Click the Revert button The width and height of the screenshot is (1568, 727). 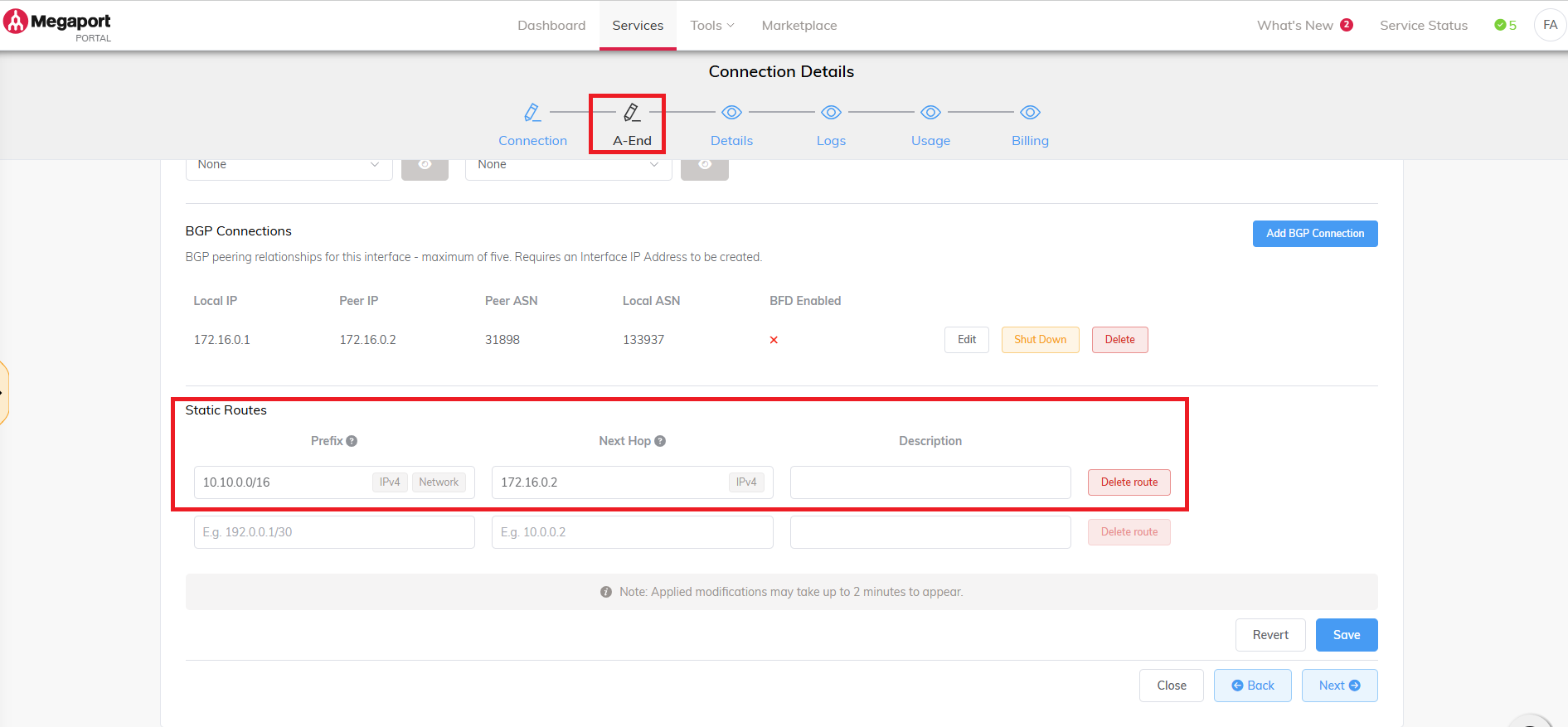point(1270,635)
